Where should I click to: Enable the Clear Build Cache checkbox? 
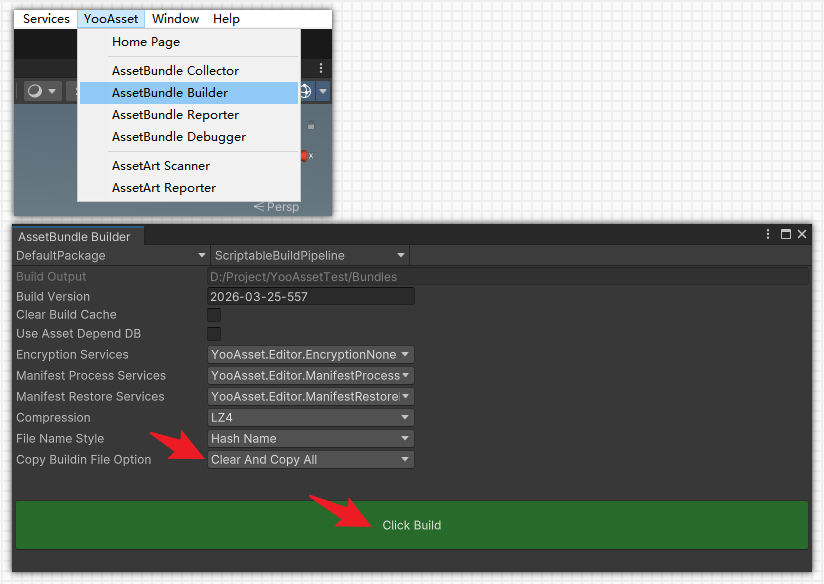click(x=214, y=315)
